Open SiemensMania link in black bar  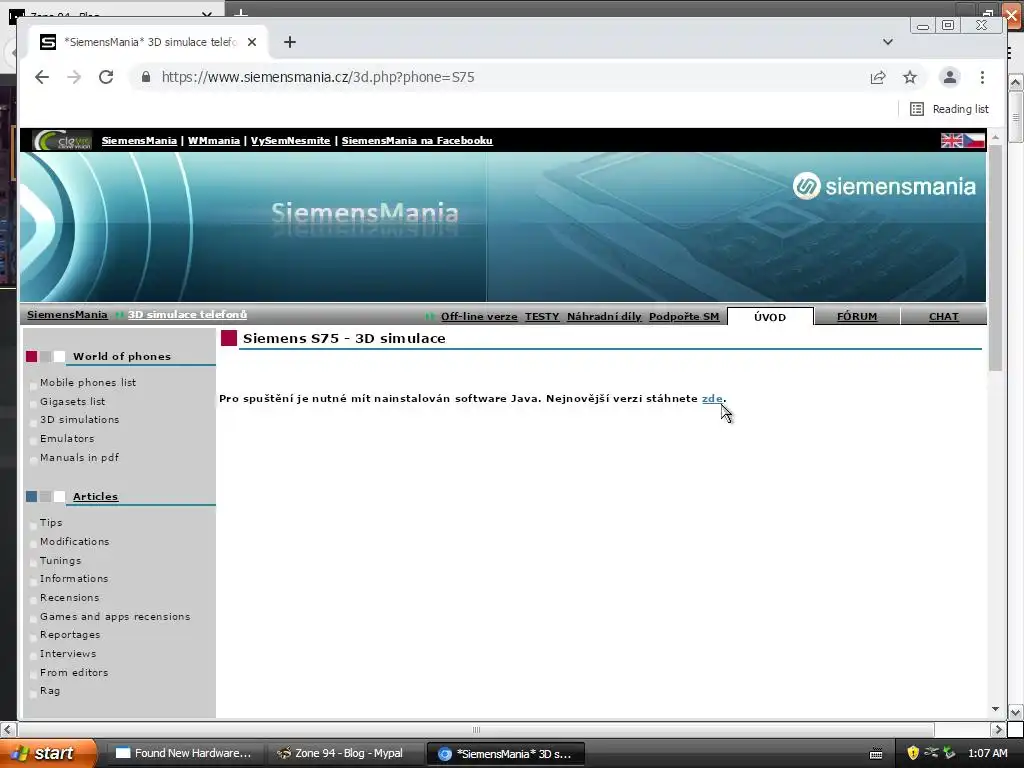(x=139, y=140)
